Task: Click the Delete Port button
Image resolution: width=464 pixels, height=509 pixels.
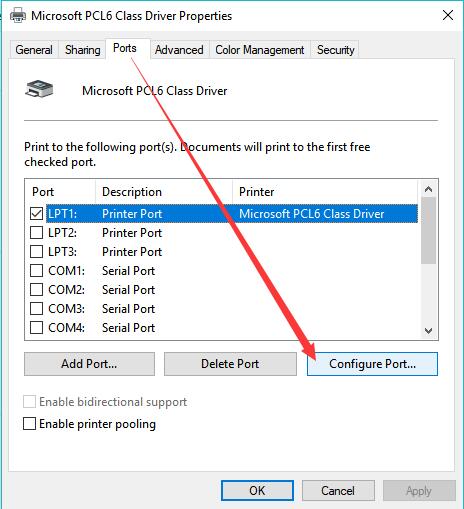Action: (230, 364)
